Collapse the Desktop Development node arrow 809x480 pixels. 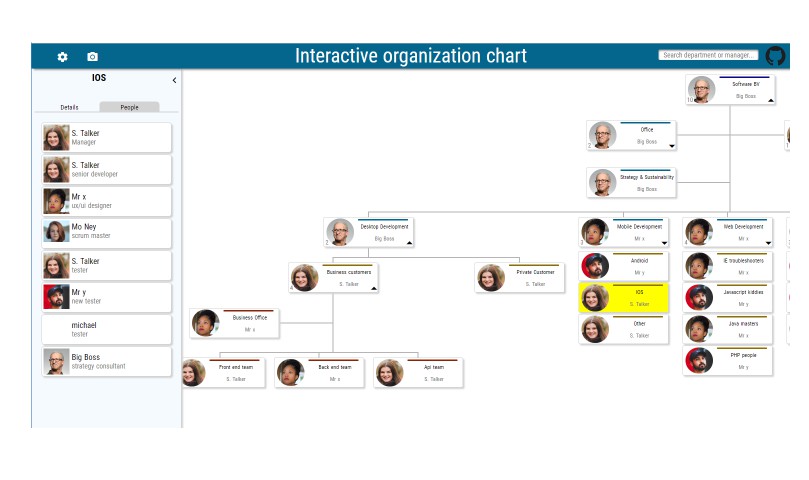tap(409, 242)
